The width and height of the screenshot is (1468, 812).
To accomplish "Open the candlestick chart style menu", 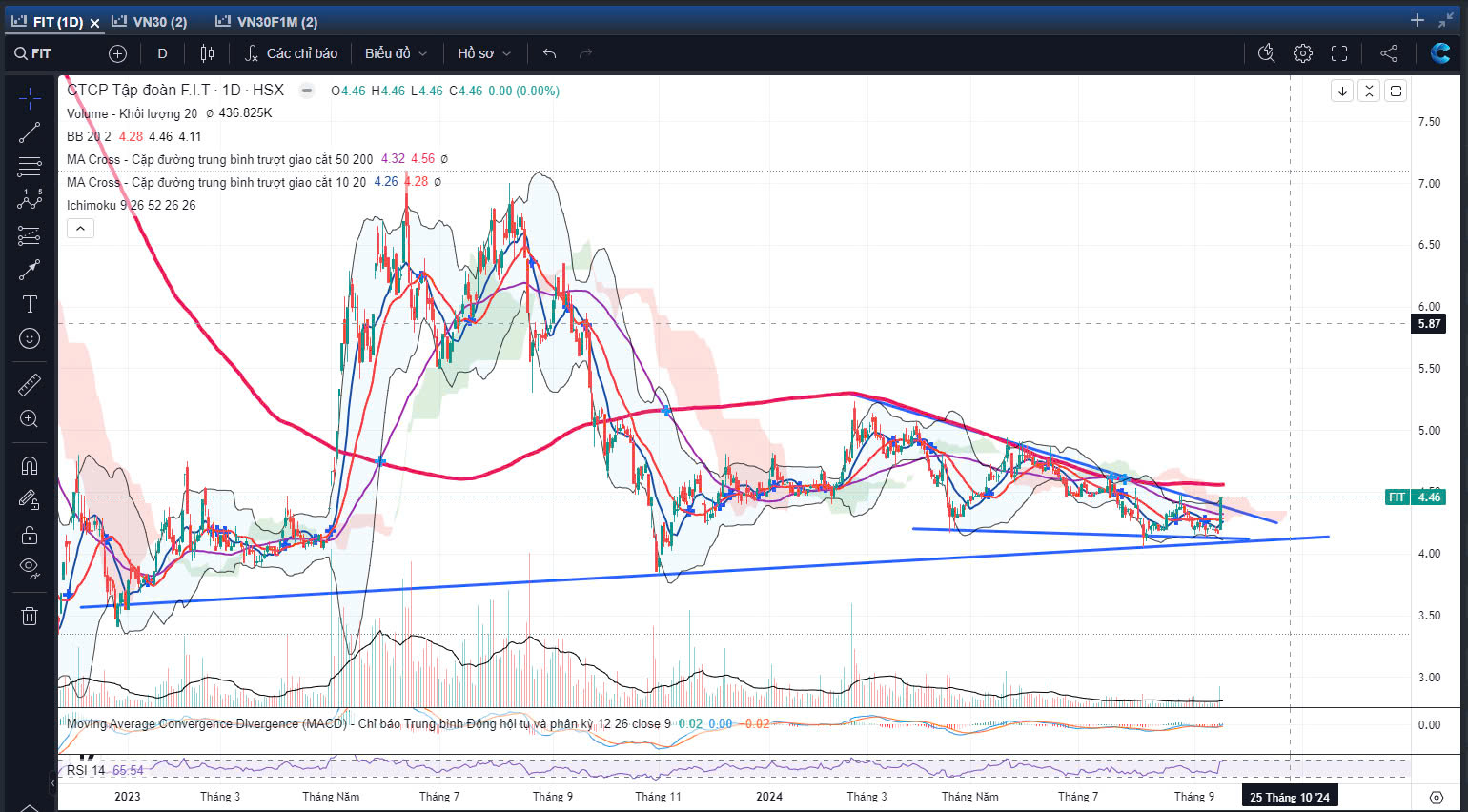I will (x=207, y=53).
